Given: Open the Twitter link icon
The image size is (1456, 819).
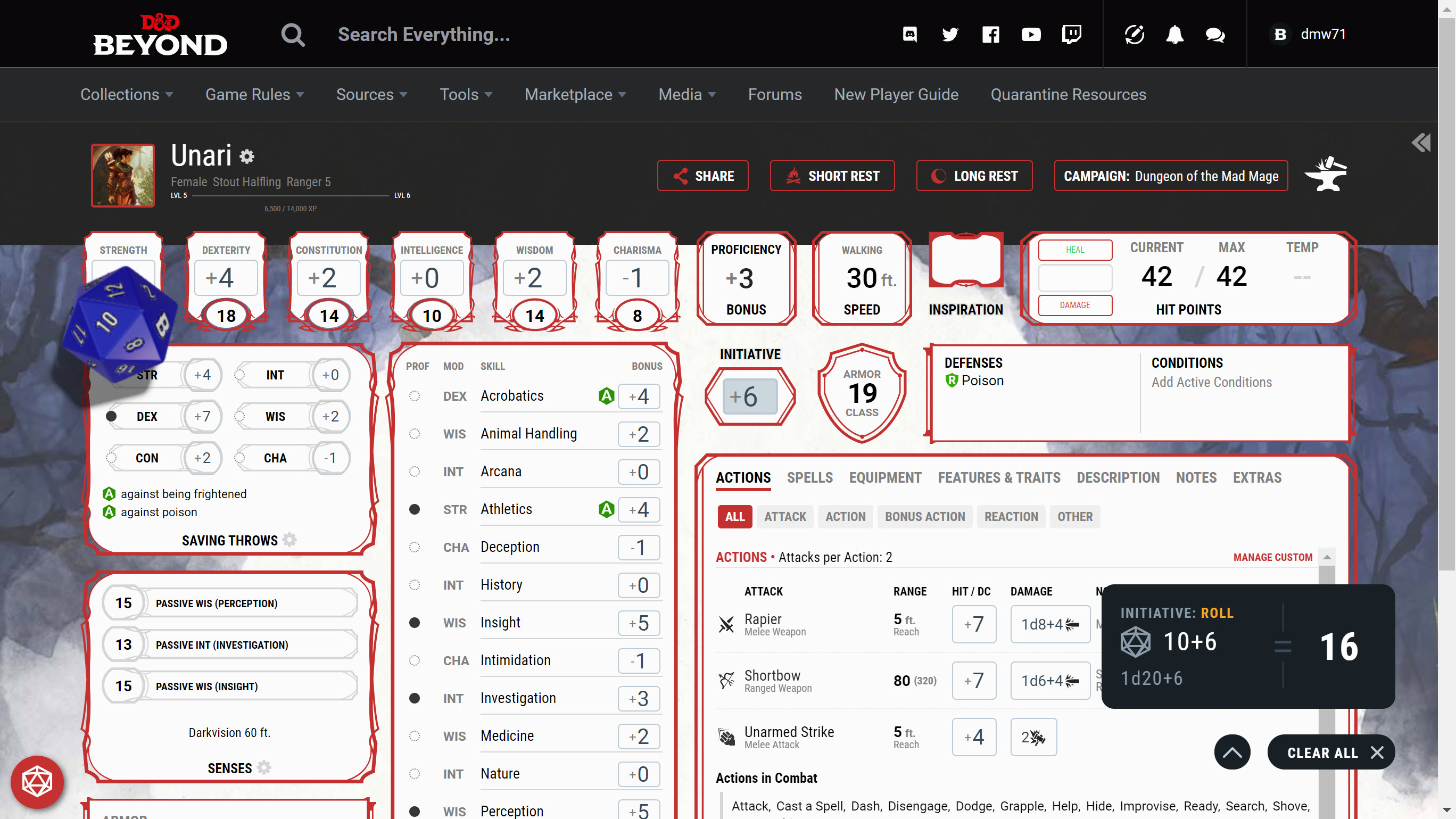Looking at the screenshot, I should 950,35.
